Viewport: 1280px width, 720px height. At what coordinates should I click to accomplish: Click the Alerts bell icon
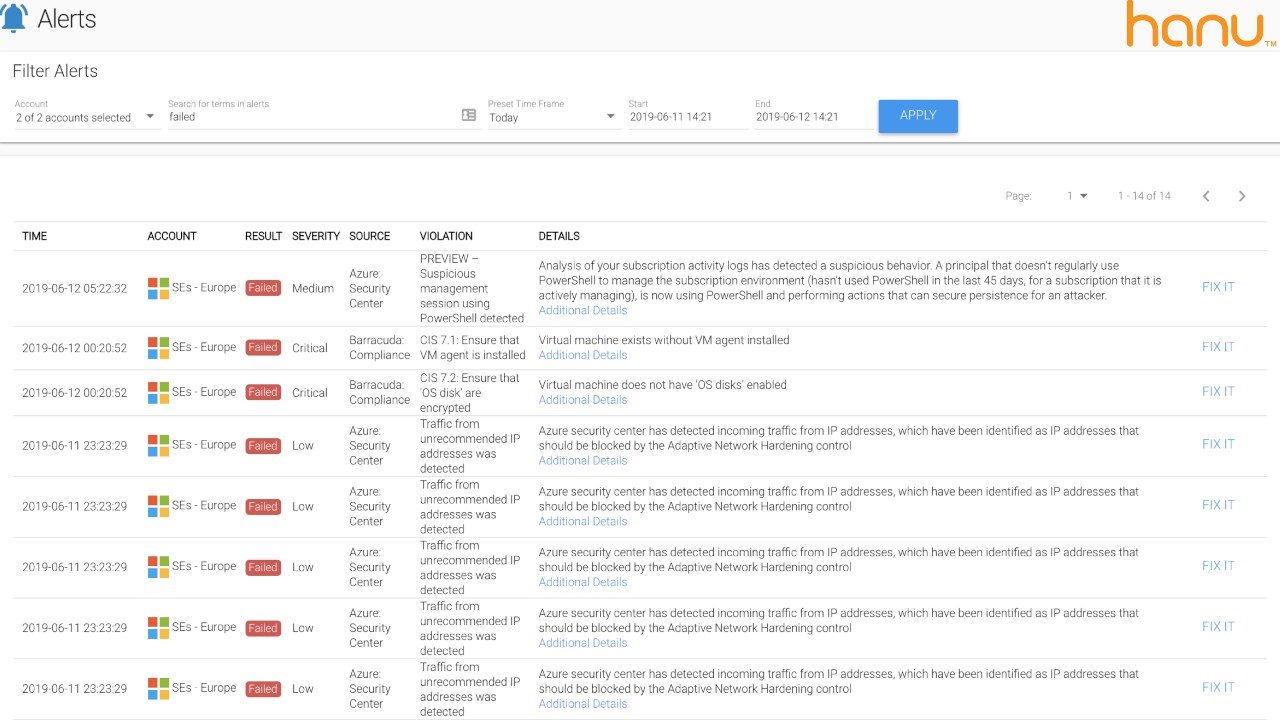click(14, 18)
